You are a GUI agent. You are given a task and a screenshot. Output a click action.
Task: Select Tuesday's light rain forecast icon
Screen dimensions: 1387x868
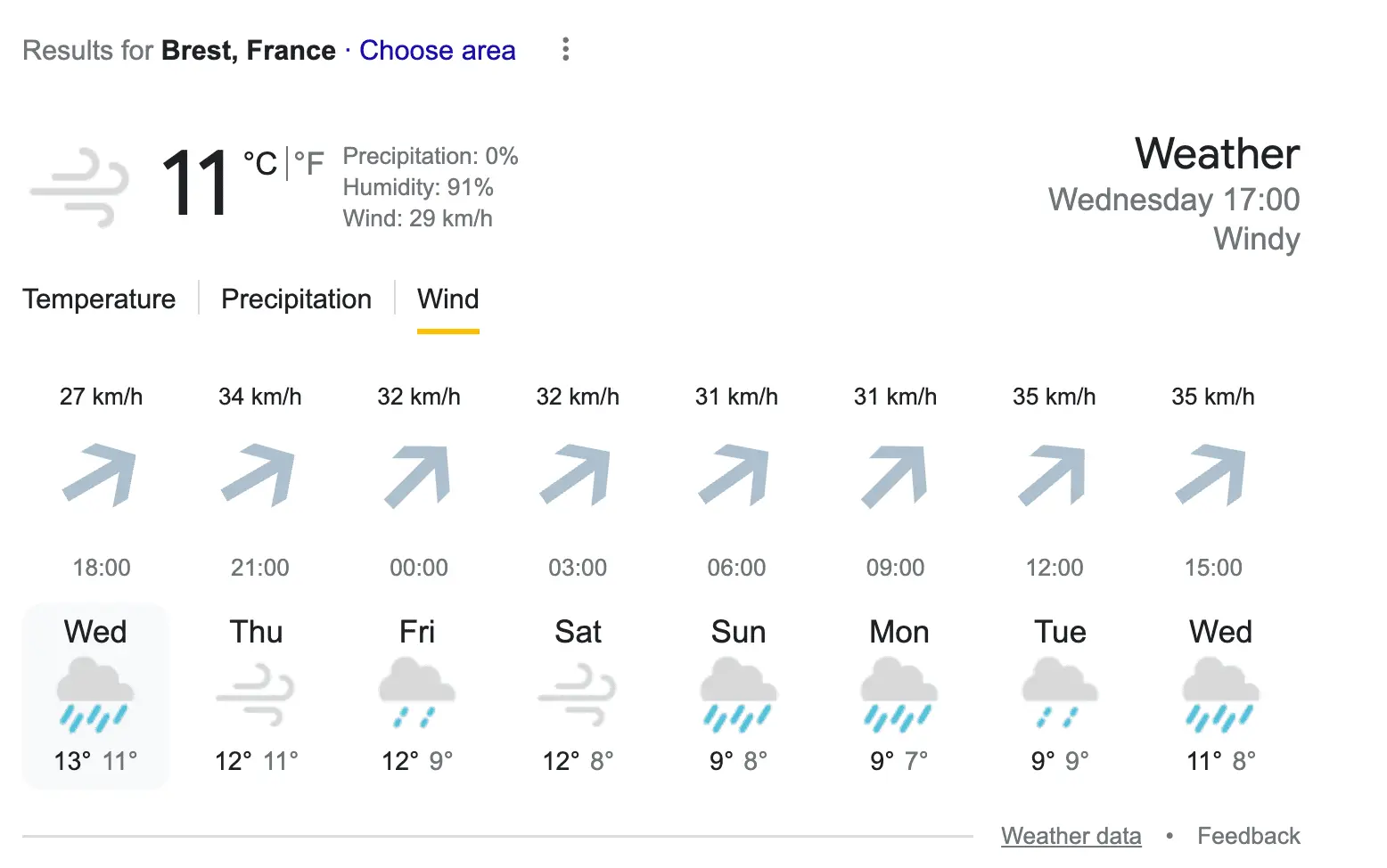coord(1060,694)
